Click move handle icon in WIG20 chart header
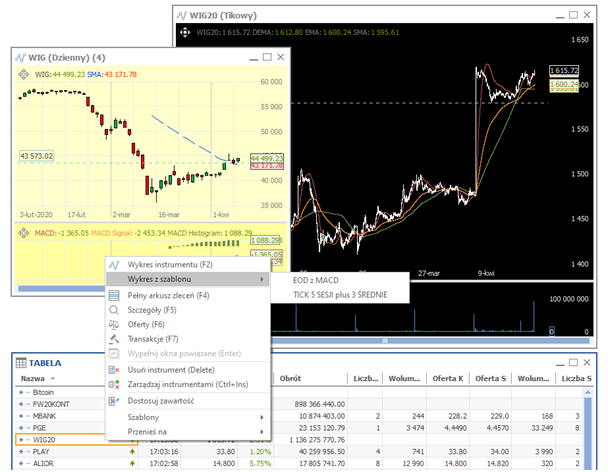The width and height of the screenshot is (608, 472). coord(185,32)
